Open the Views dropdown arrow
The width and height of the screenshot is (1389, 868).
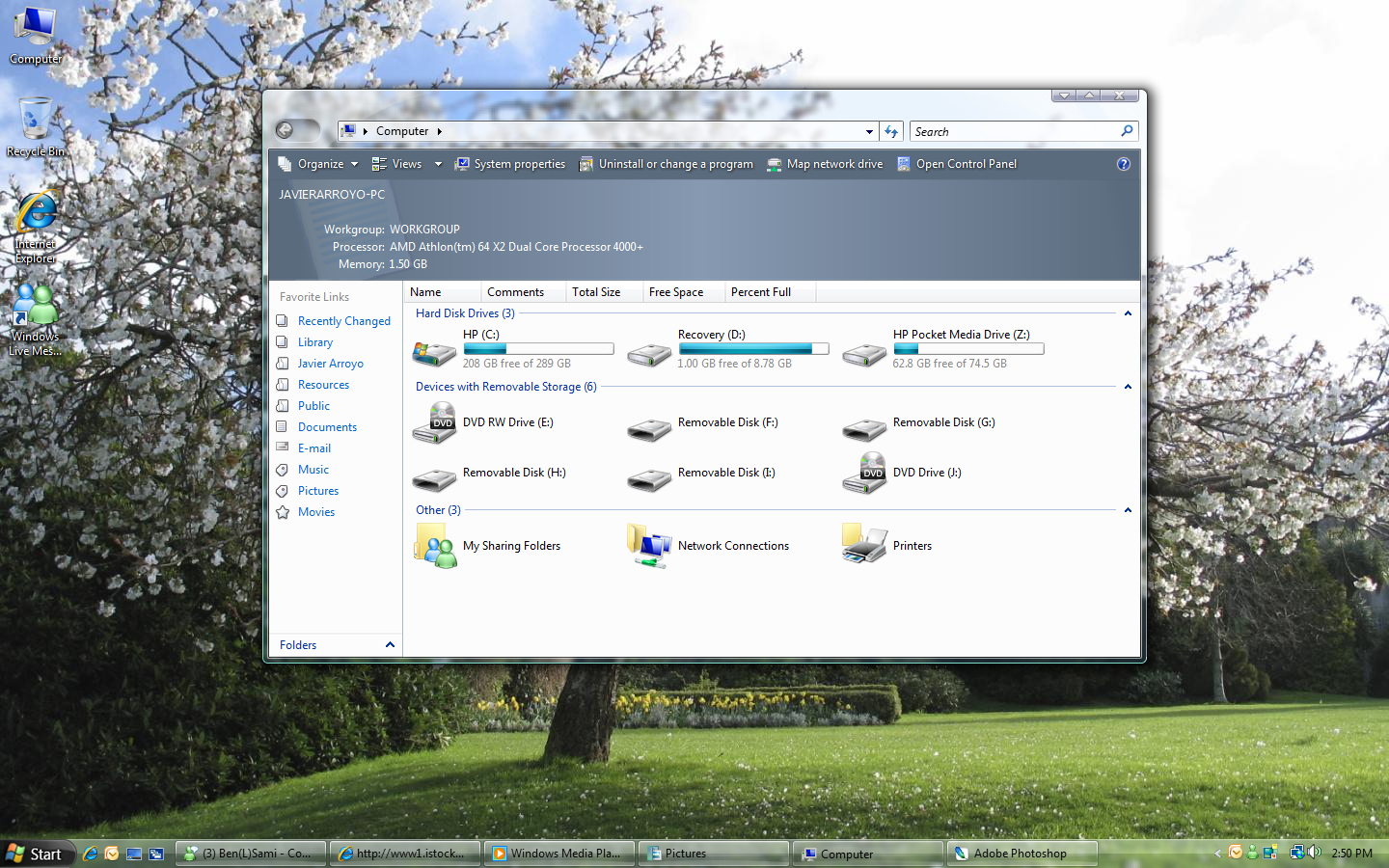pos(438,164)
